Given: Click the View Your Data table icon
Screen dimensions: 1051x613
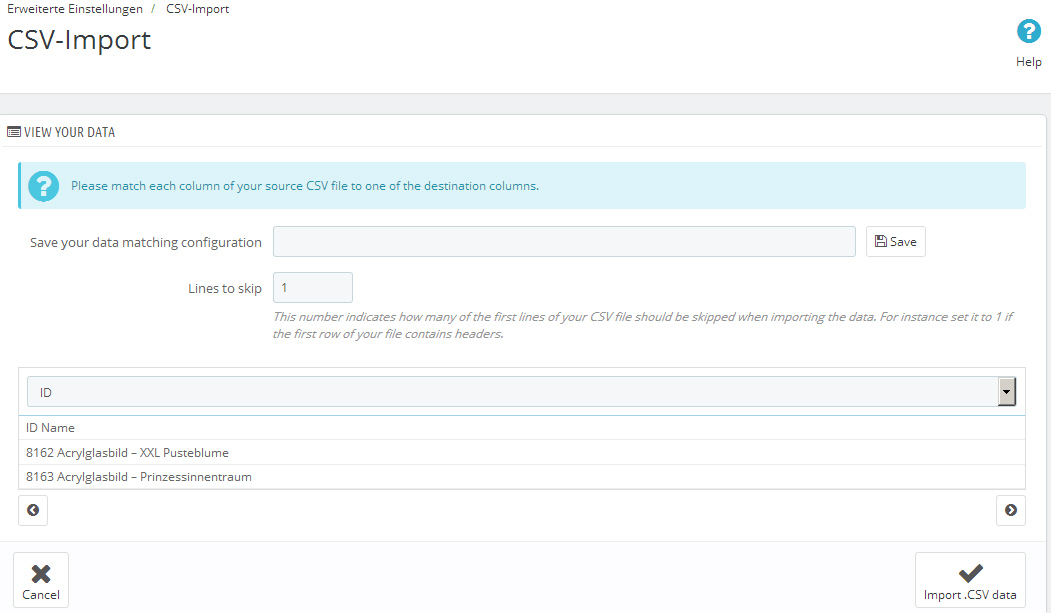Looking at the screenshot, I should [13, 132].
